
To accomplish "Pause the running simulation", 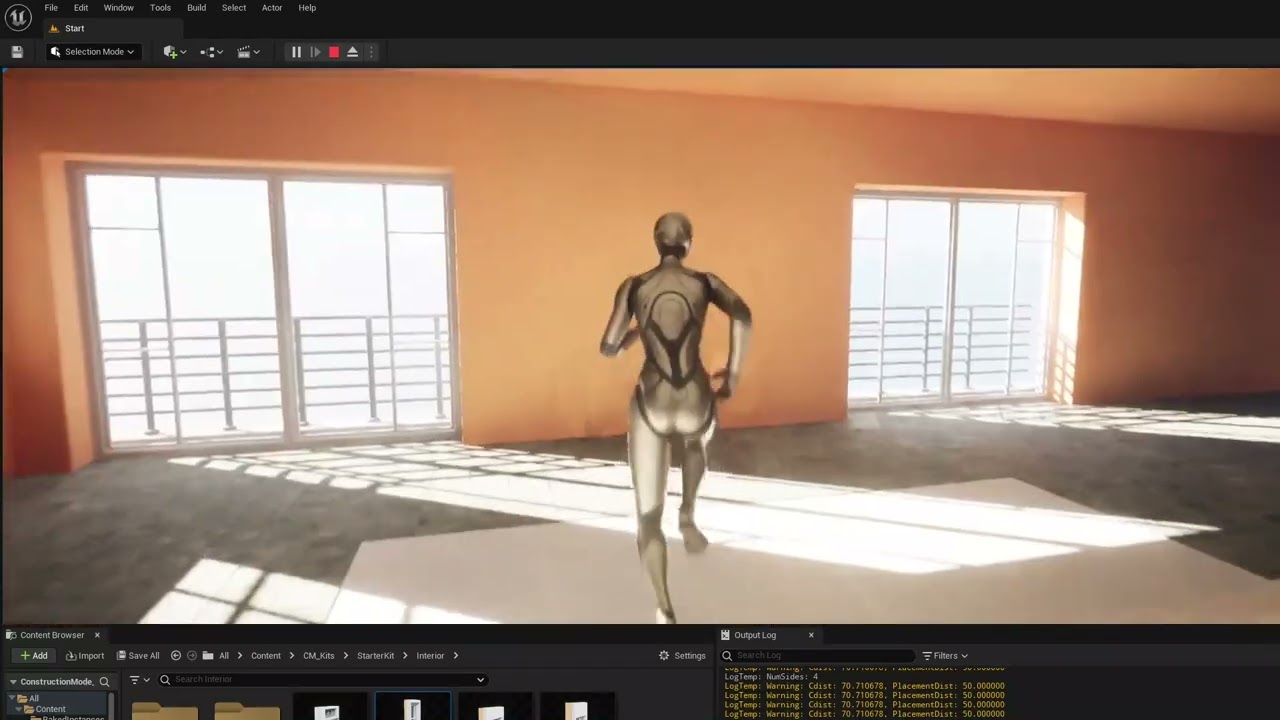I will click(296, 52).
